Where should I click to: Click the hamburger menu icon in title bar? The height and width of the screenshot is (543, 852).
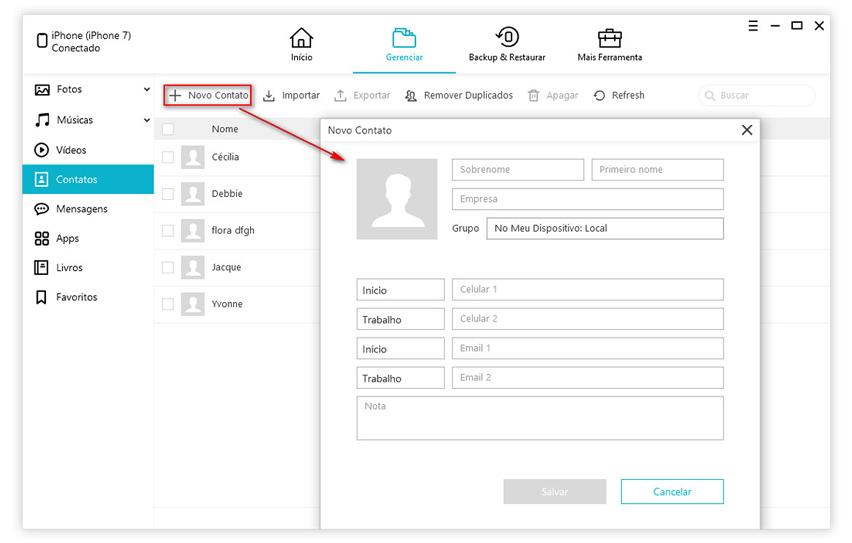(x=753, y=26)
